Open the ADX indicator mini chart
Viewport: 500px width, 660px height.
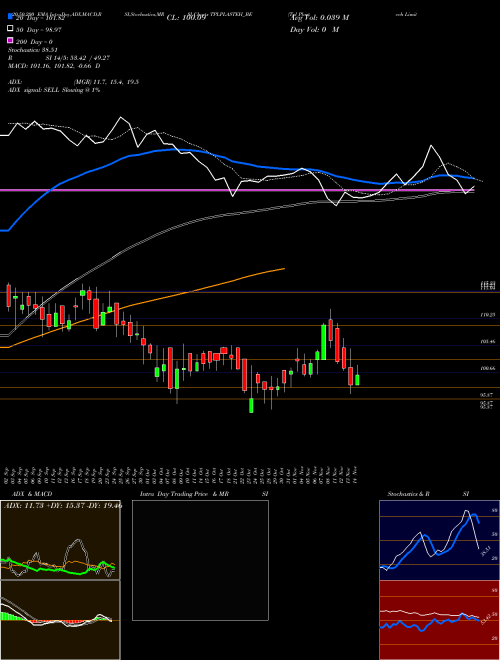60,540
